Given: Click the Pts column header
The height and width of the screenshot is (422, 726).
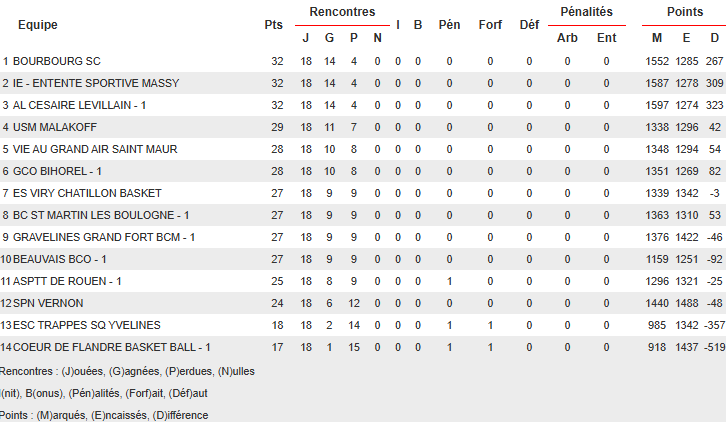Looking at the screenshot, I should (x=274, y=24).
